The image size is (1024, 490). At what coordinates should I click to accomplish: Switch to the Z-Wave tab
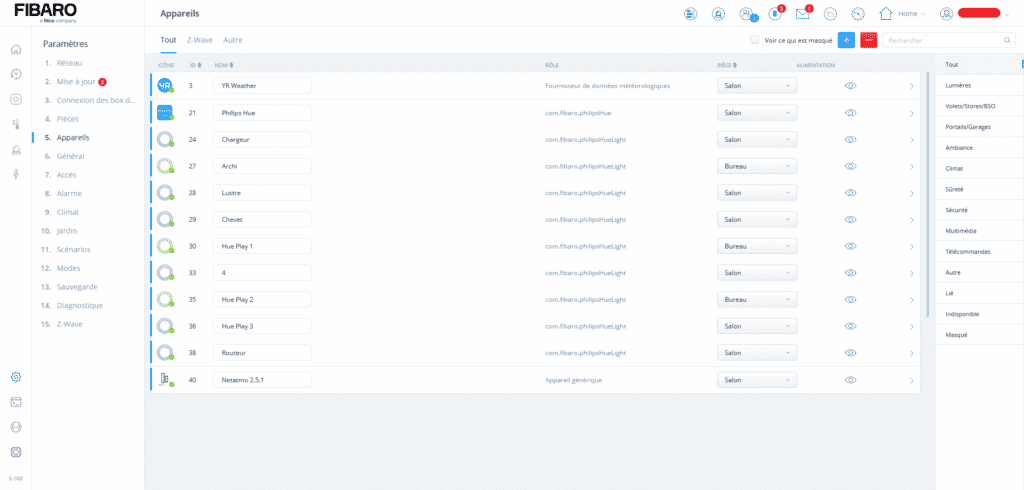[199, 40]
